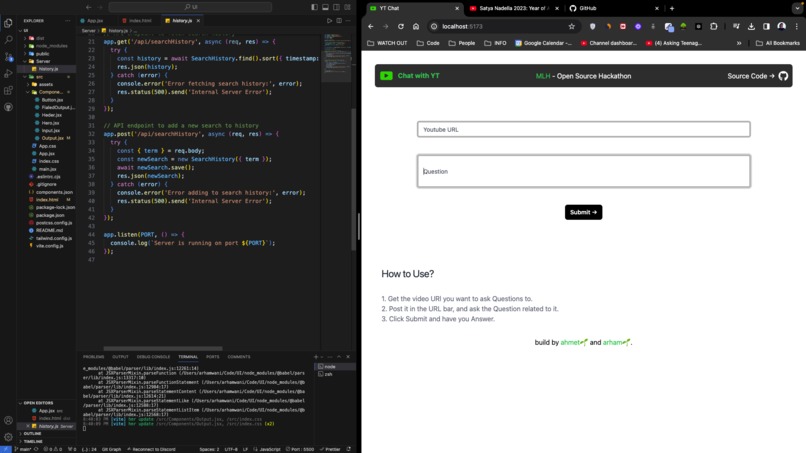Click the main branch status bar item
The image size is (806, 453).
pos(23,449)
